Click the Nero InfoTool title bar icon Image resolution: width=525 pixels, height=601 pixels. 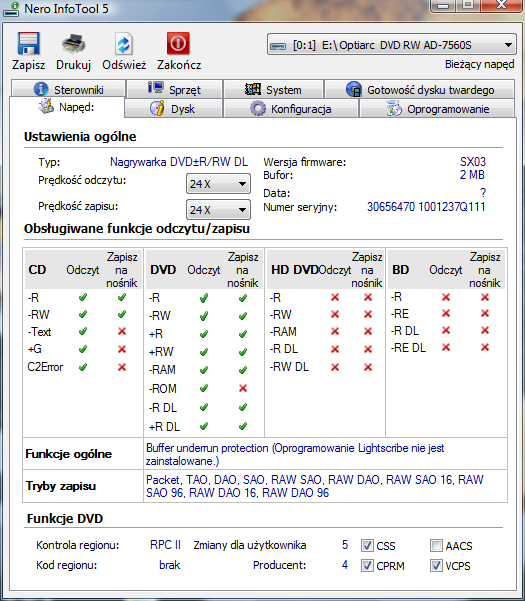pyautogui.click(x=11, y=8)
